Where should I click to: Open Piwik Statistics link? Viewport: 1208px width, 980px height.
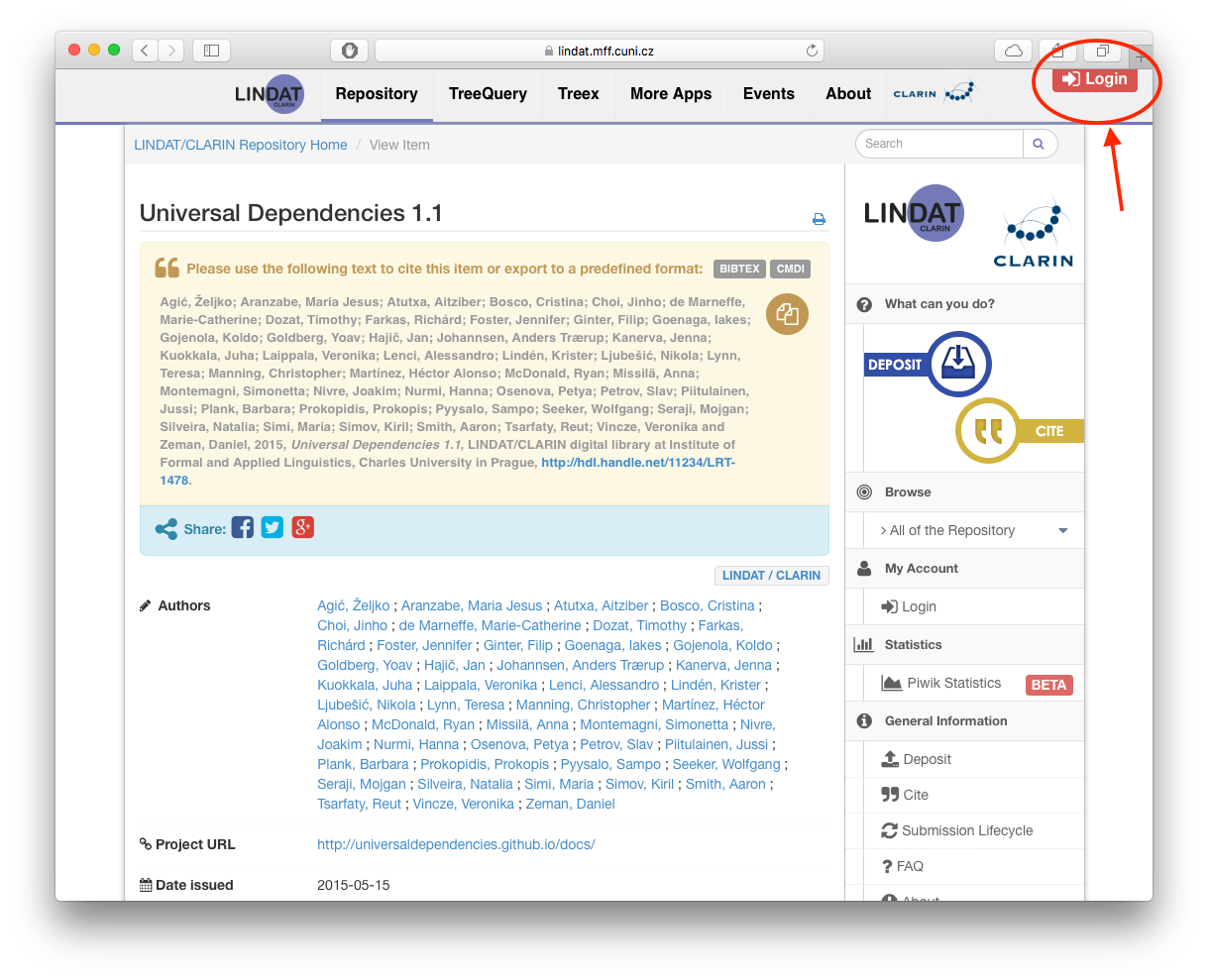[941, 683]
